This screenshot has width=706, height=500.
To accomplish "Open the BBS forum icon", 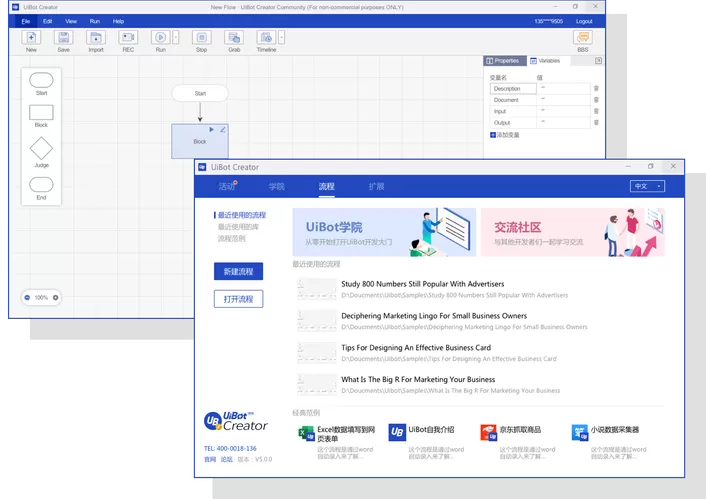I will tap(583, 38).
